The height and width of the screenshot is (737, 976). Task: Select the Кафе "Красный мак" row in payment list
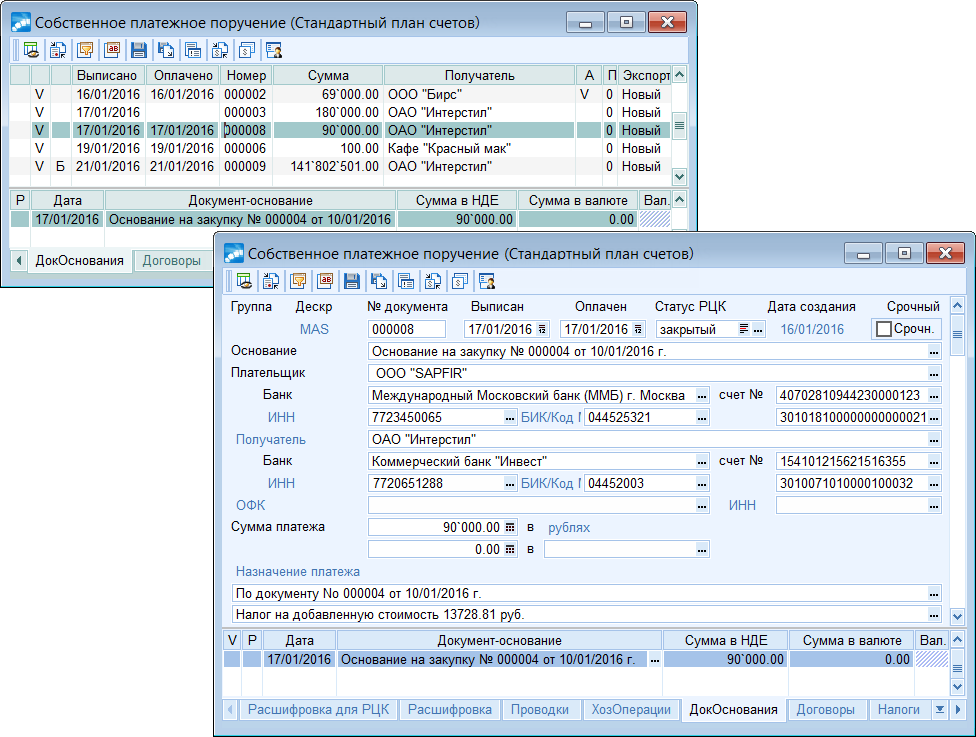(340, 149)
